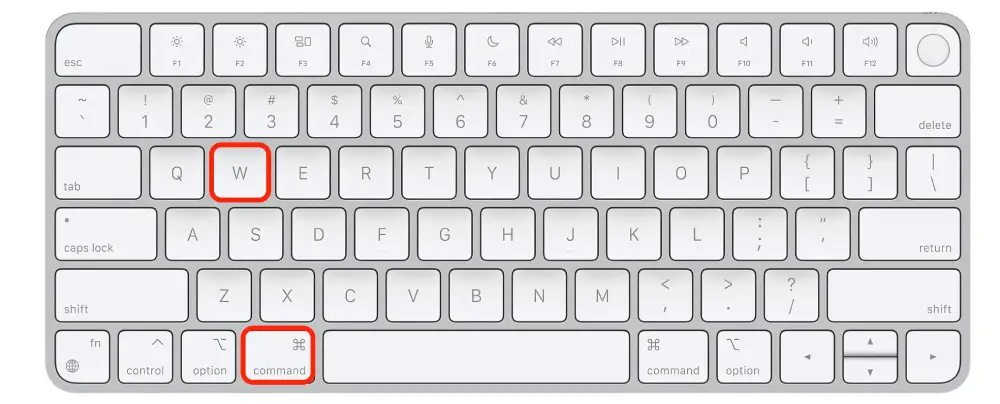This screenshot has width=1000, height=404.
Task: Click the F8 play/pause key
Action: click(618, 50)
